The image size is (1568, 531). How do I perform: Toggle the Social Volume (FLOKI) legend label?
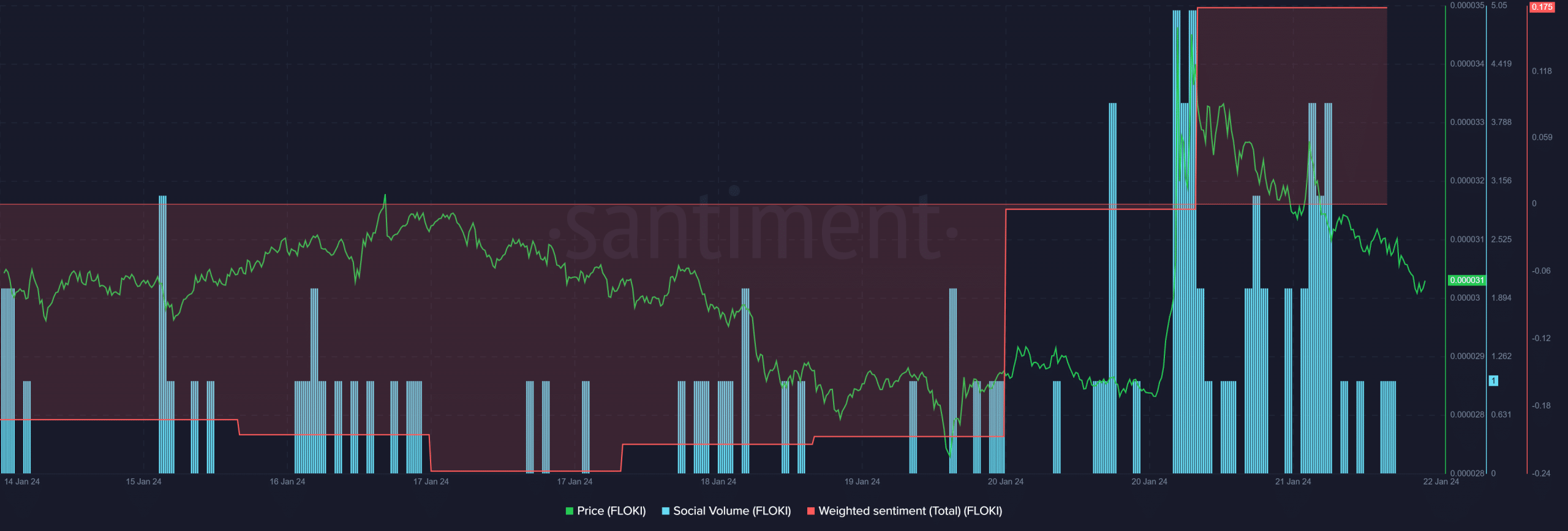[x=732, y=511]
